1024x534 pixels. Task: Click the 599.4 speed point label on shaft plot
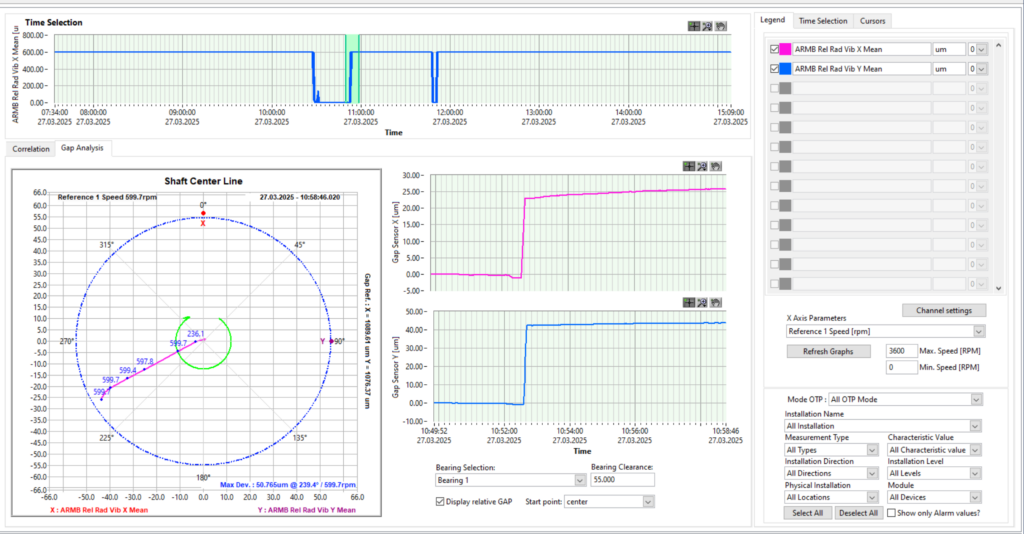click(x=128, y=370)
